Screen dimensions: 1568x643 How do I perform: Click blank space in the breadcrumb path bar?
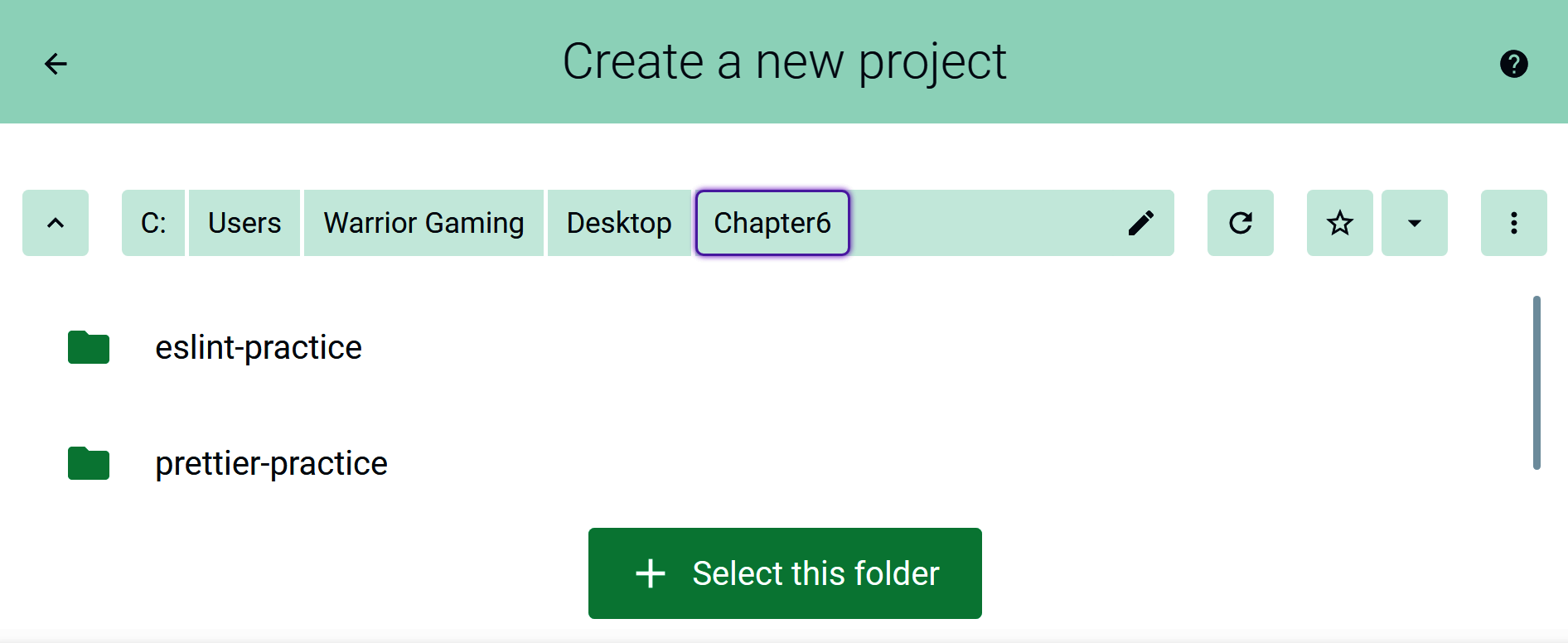coord(982,223)
